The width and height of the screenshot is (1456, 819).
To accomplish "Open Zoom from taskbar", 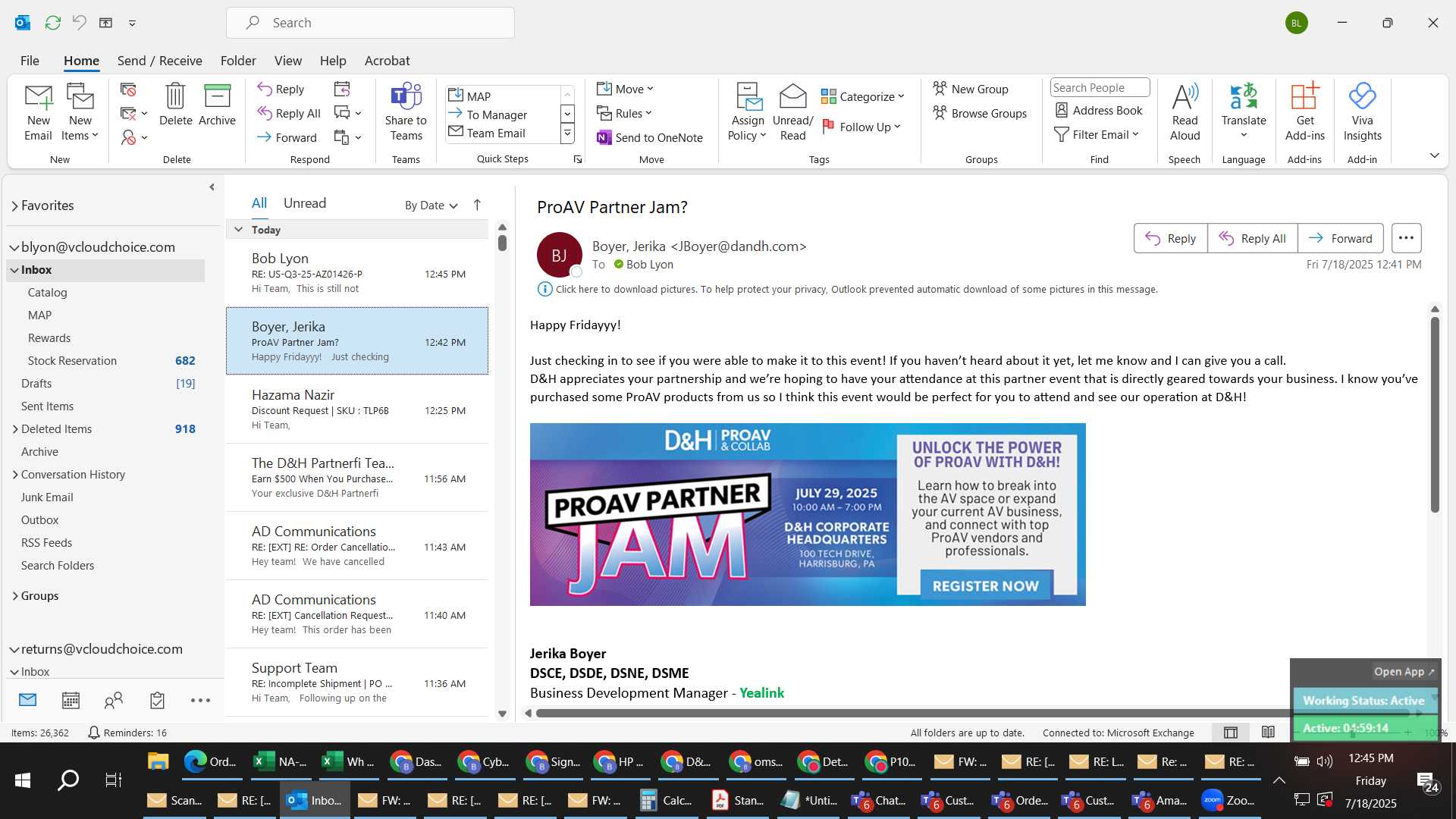I will coord(1228,800).
